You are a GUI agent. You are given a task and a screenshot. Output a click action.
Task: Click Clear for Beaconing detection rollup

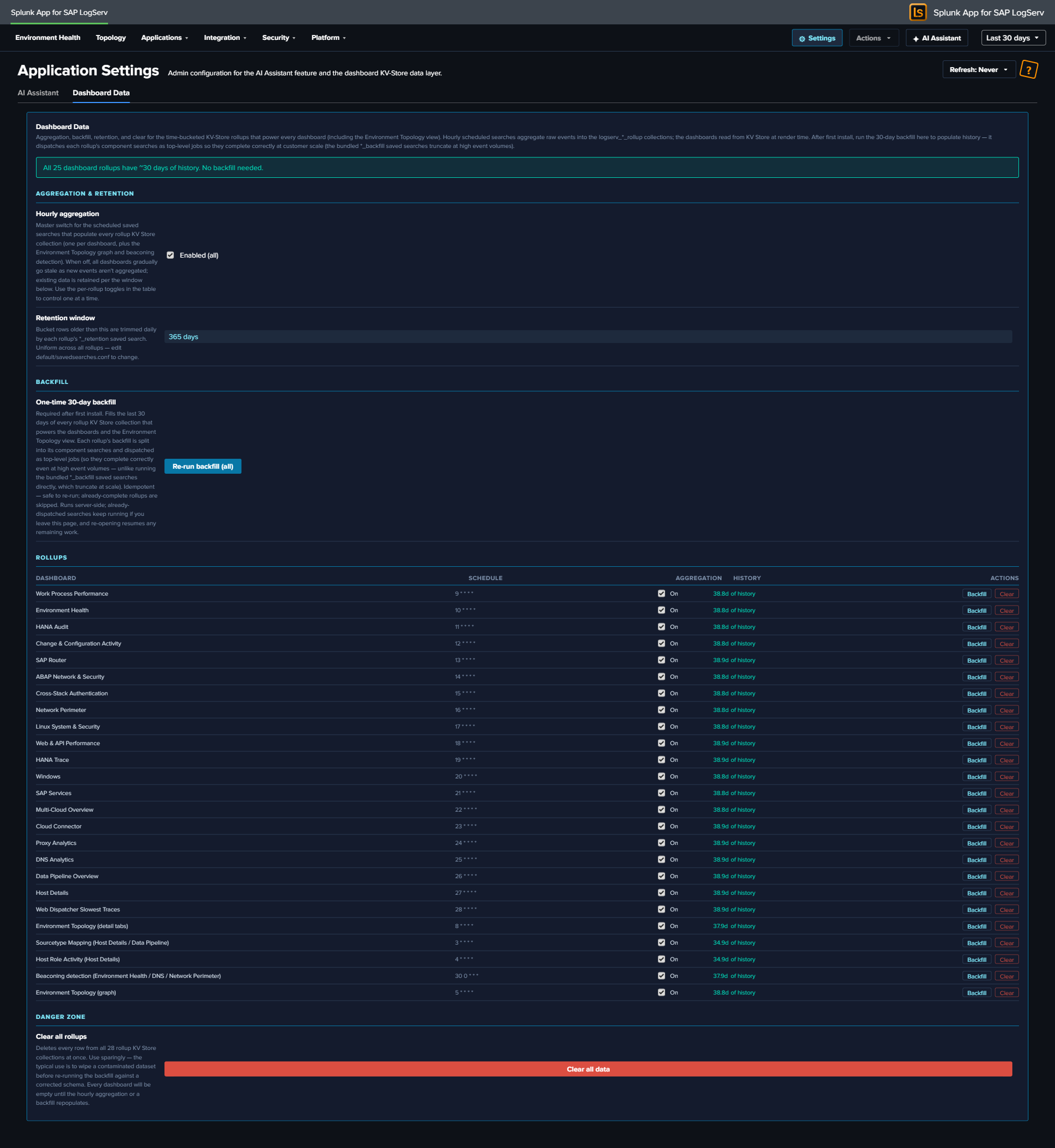click(x=1006, y=976)
